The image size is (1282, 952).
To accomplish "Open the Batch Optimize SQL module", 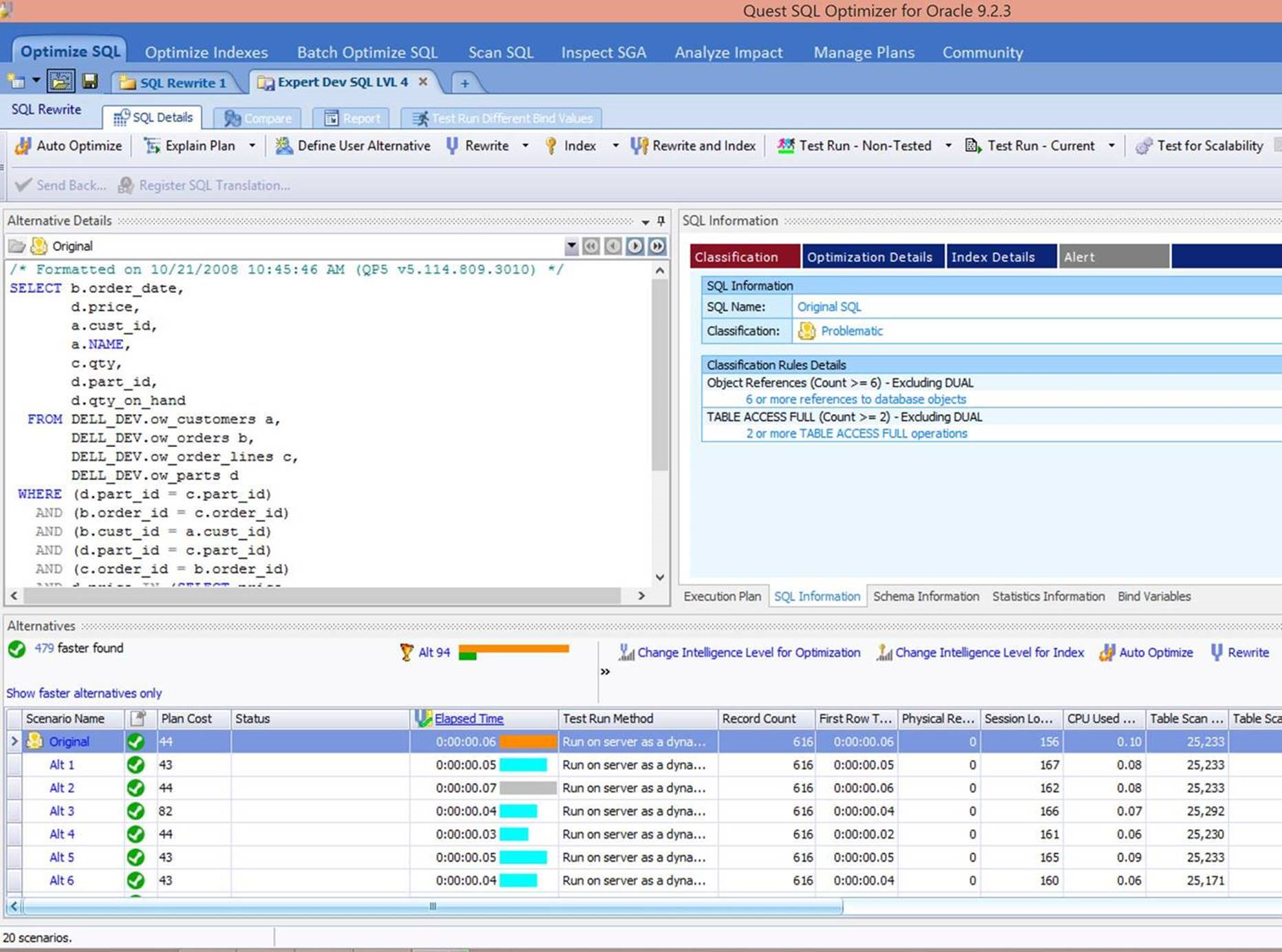I will (x=367, y=52).
